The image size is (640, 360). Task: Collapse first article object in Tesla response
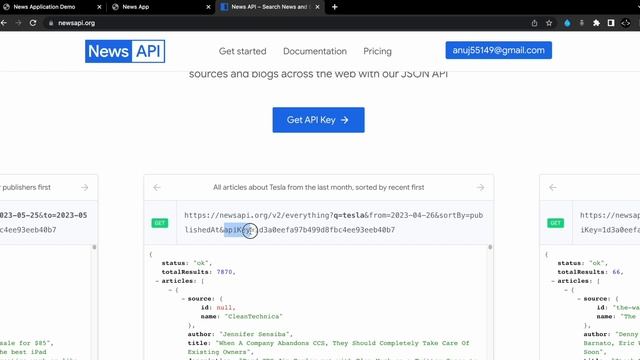(x=170, y=290)
